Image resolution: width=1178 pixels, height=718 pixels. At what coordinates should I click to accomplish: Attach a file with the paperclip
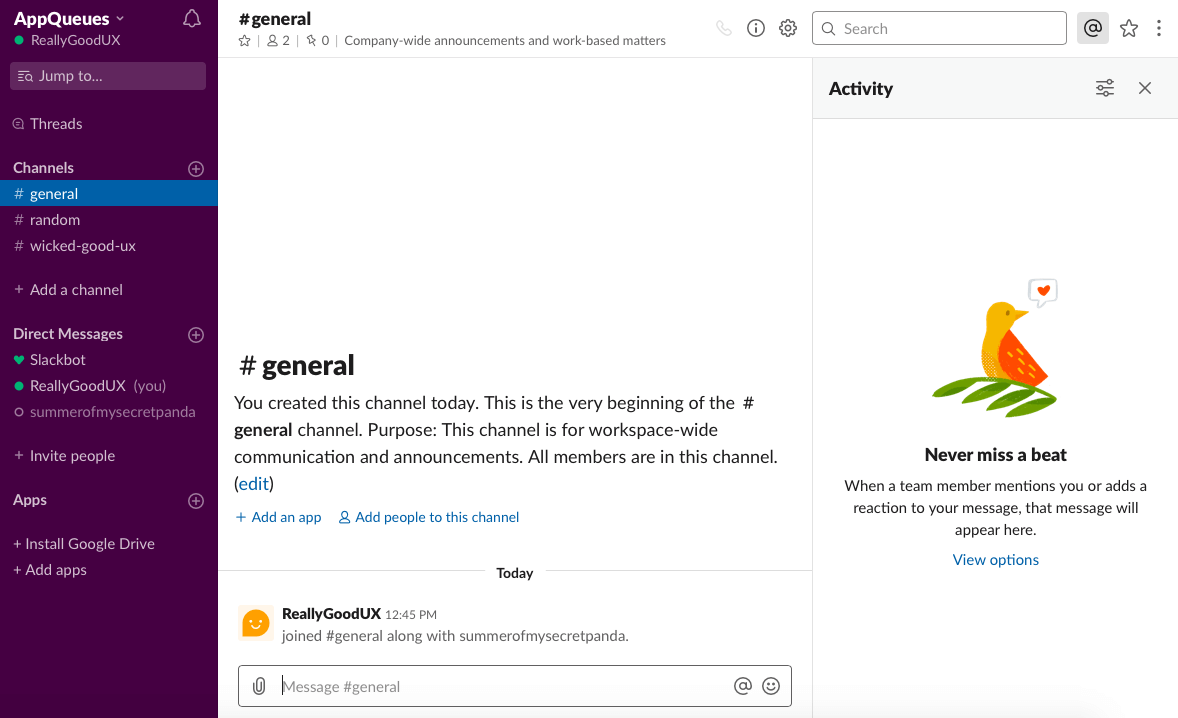click(260, 686)
